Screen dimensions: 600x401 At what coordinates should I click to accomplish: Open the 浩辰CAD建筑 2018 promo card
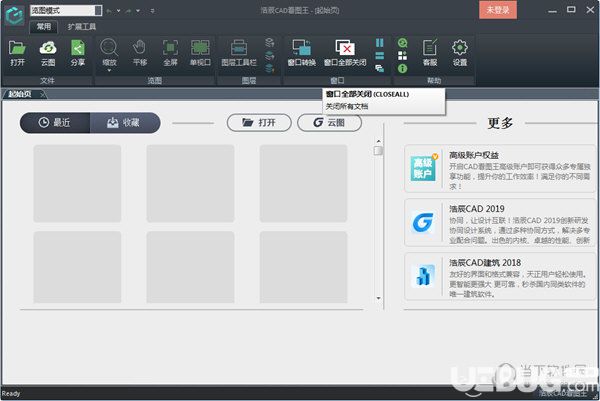(x=500, y=276)
